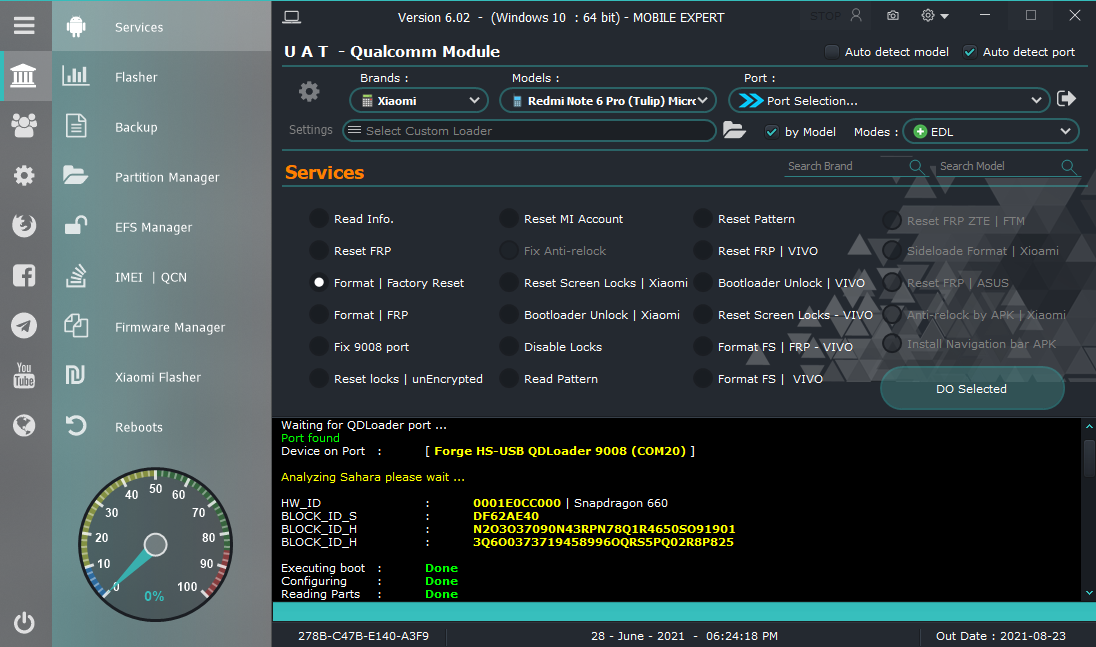Click the Search Brand input field
The height and width of the screenshot is (647, 1096).
click(x=846, y=166)
